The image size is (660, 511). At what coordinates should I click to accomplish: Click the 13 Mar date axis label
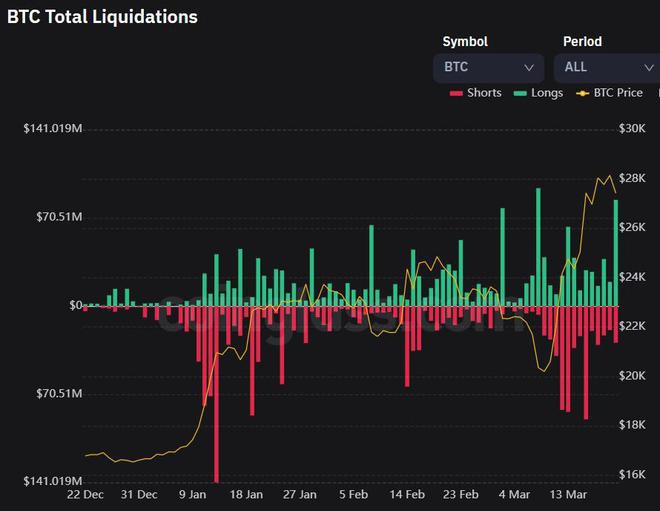point(569,494)
